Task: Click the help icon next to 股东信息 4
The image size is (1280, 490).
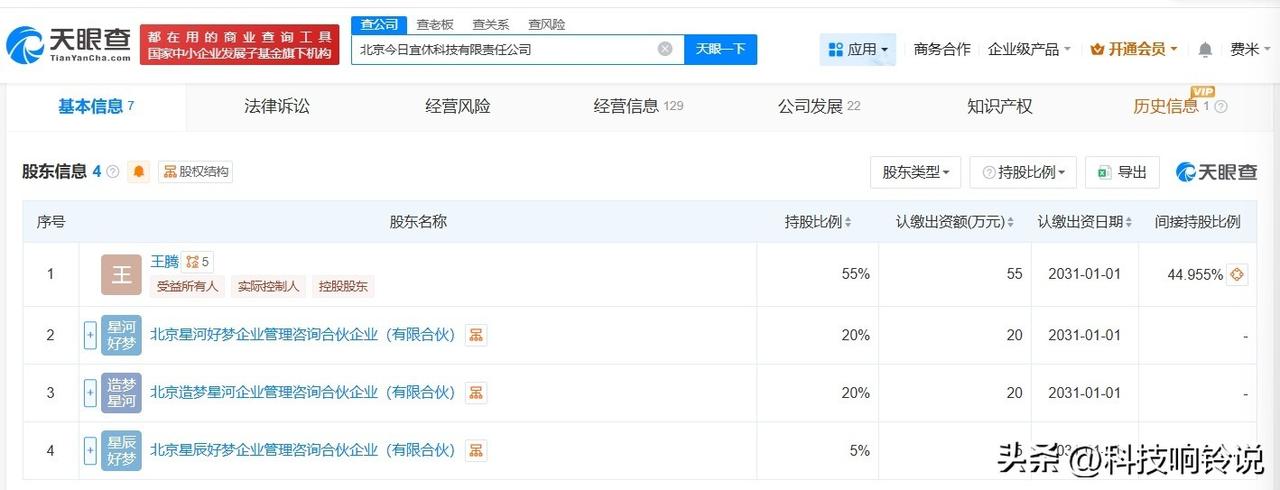Action: (113, 172)
